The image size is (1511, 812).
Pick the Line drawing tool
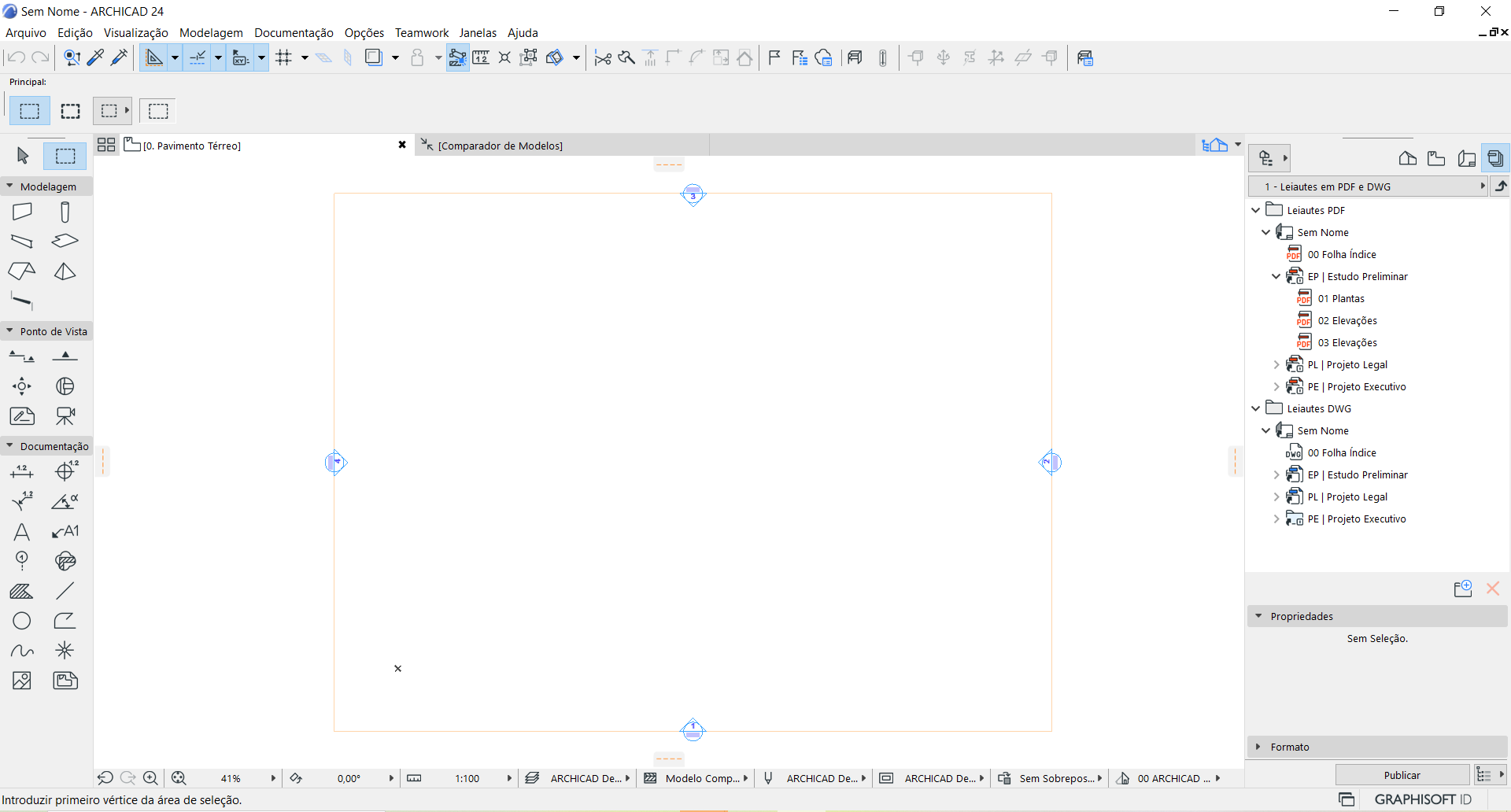65,591
